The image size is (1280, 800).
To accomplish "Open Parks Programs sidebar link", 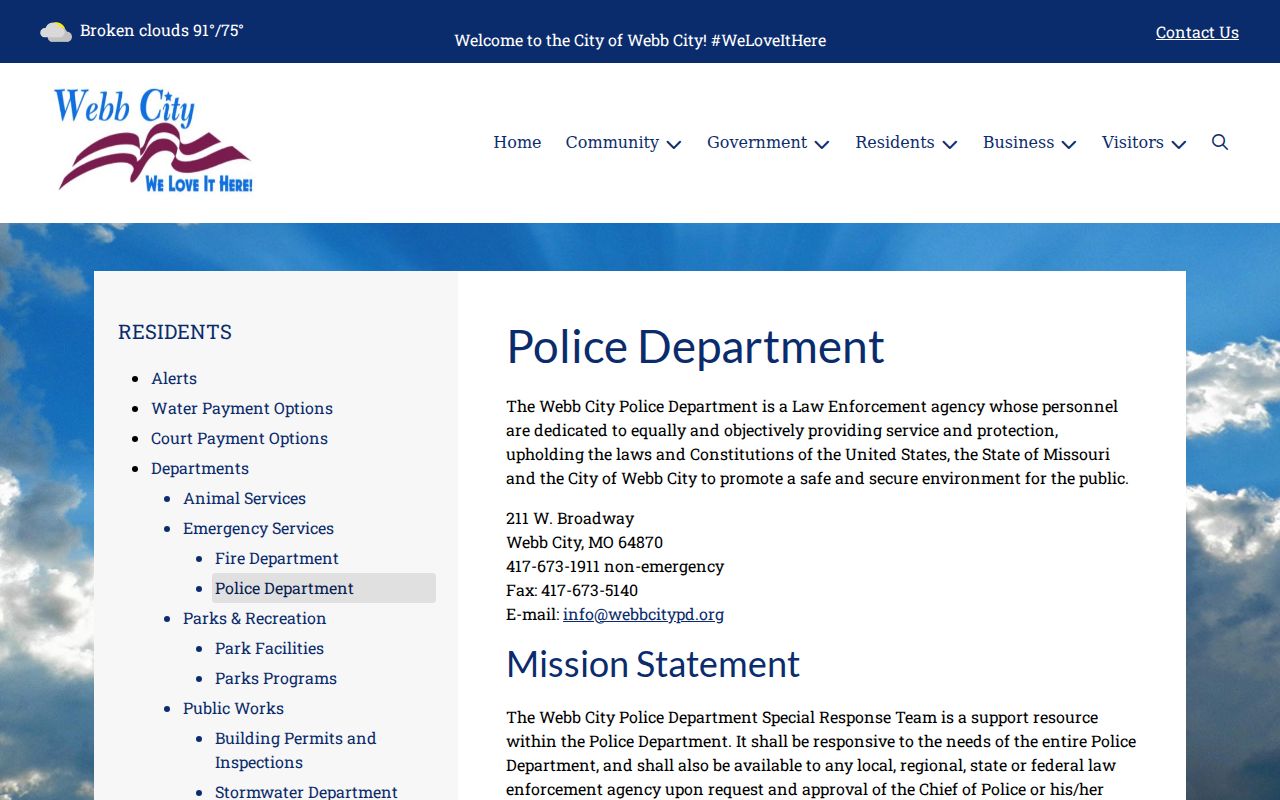I will pos(276,678).
